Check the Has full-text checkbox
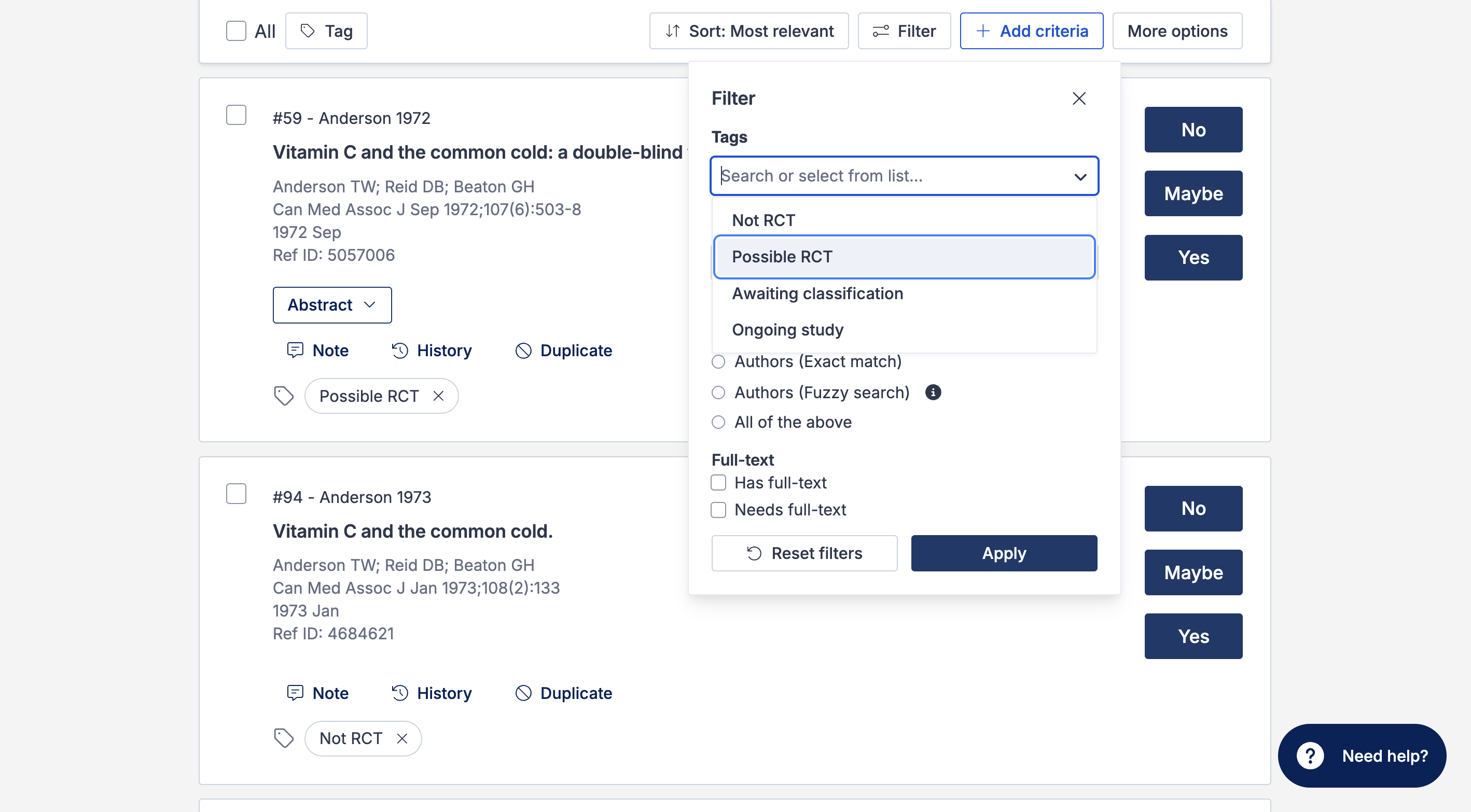Viewport: 1471px width, 812px height. pos(718,483)
